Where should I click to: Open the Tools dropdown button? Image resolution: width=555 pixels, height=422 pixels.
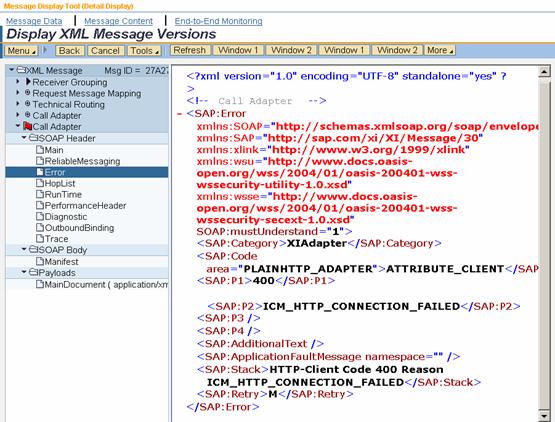(144, 51)
